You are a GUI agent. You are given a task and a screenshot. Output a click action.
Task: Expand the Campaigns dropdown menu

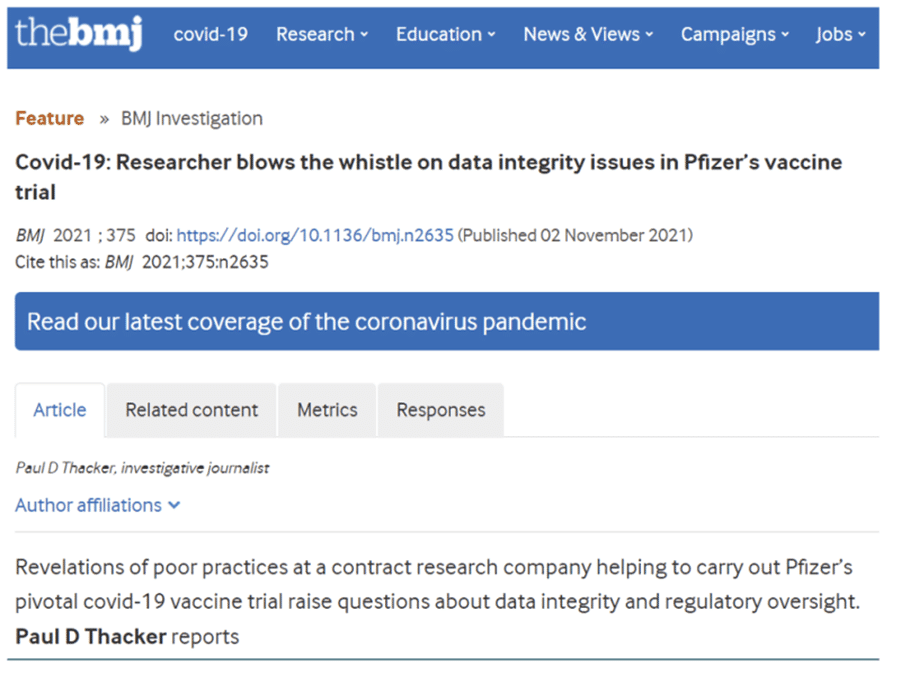(x=735, y=34)
